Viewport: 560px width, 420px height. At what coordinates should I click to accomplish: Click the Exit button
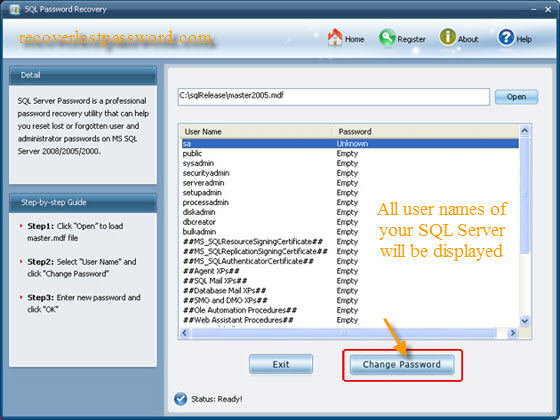pos(281,364)
